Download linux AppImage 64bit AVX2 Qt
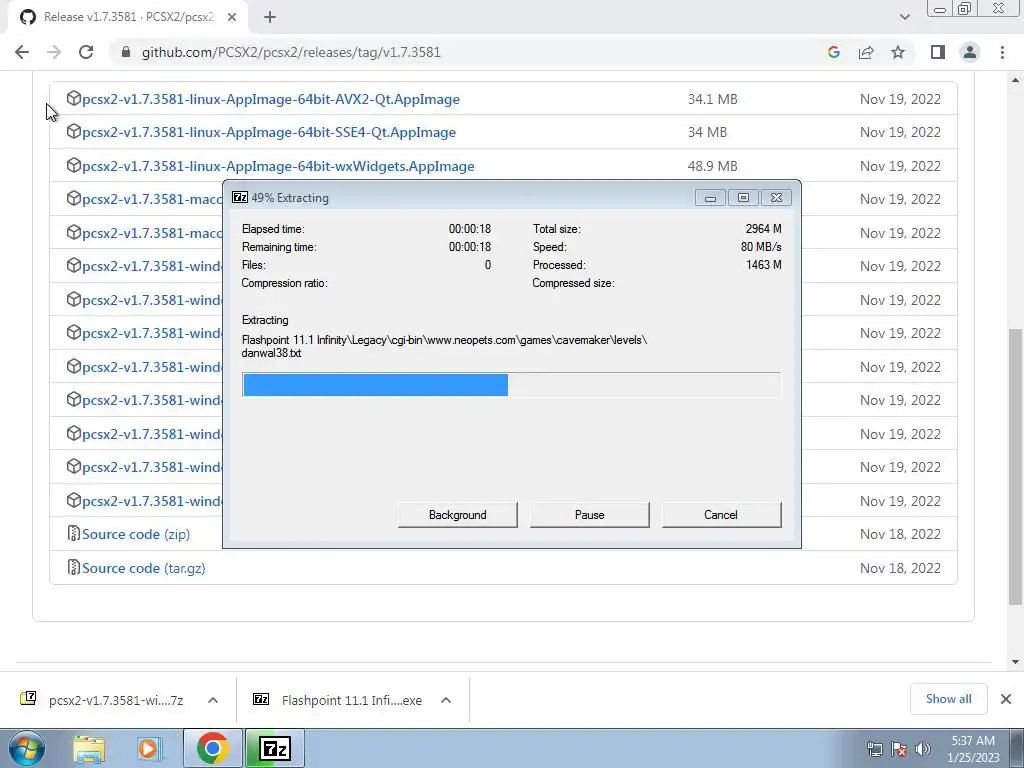 tap(271, 99)
